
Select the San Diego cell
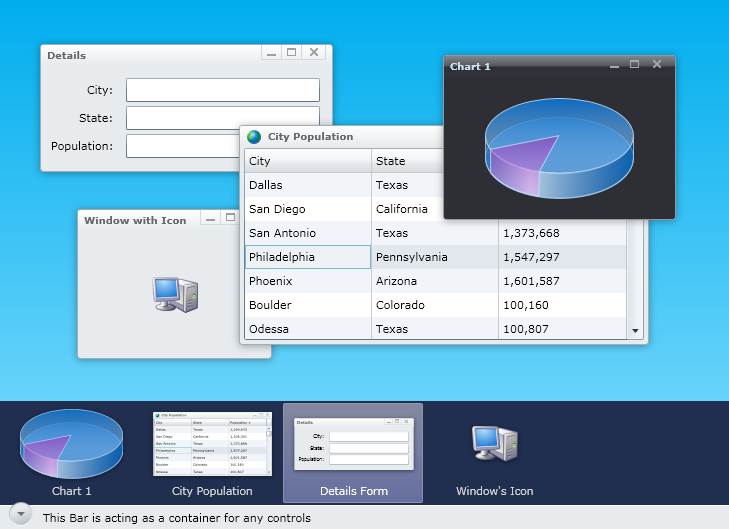[308, 209]
